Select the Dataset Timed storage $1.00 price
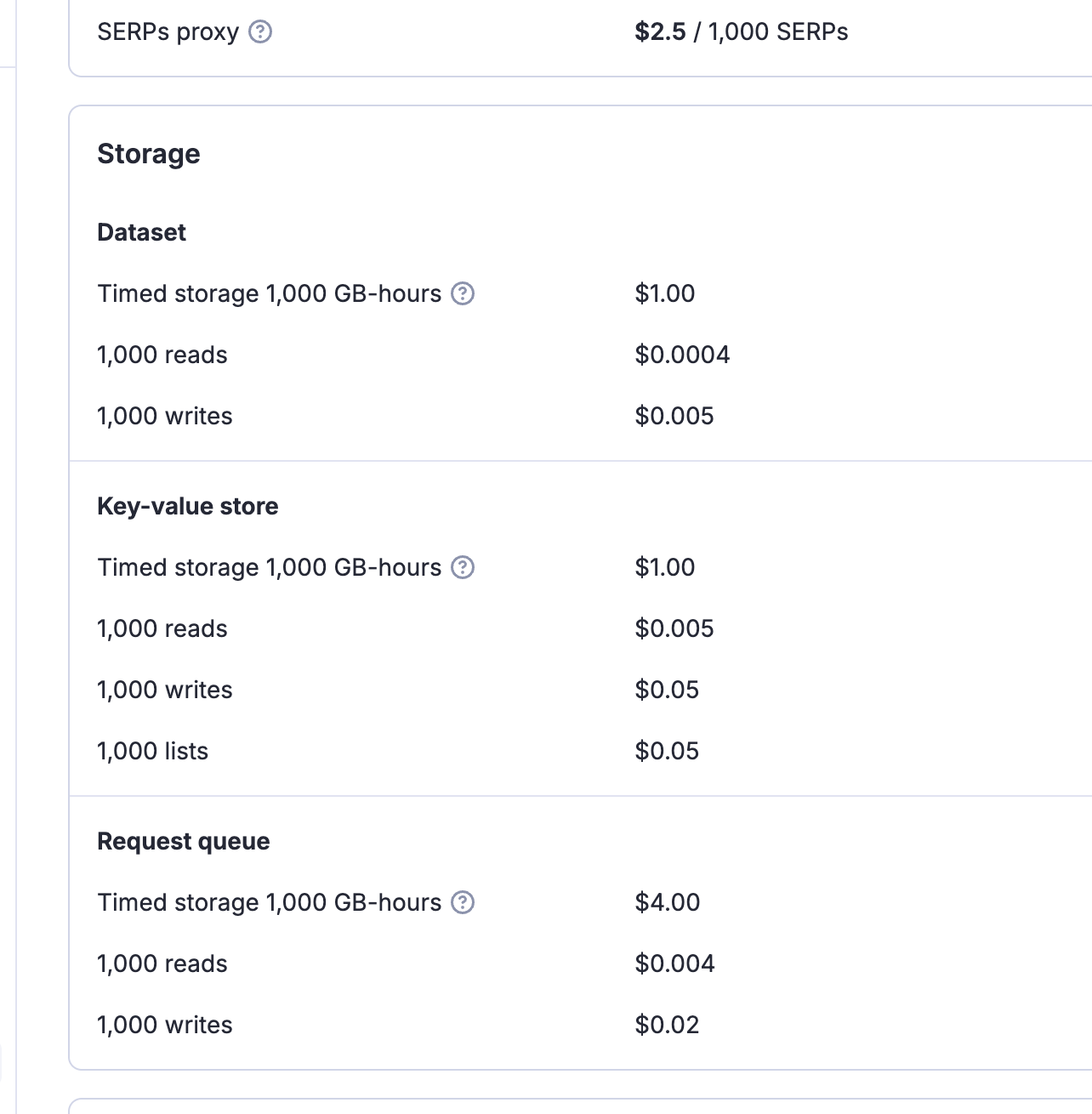Screen dimensions: 1092x1114 [665, 293]
